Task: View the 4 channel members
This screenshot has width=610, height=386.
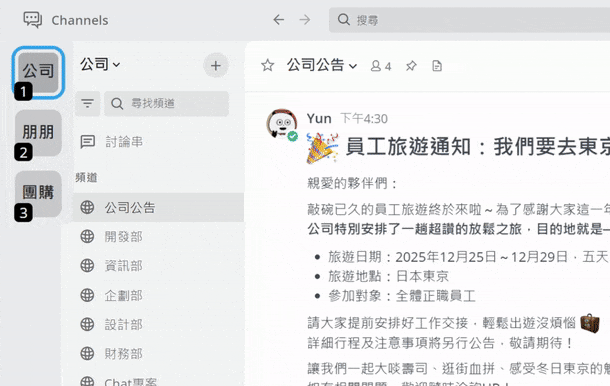Action: click(x=381, y=66)
